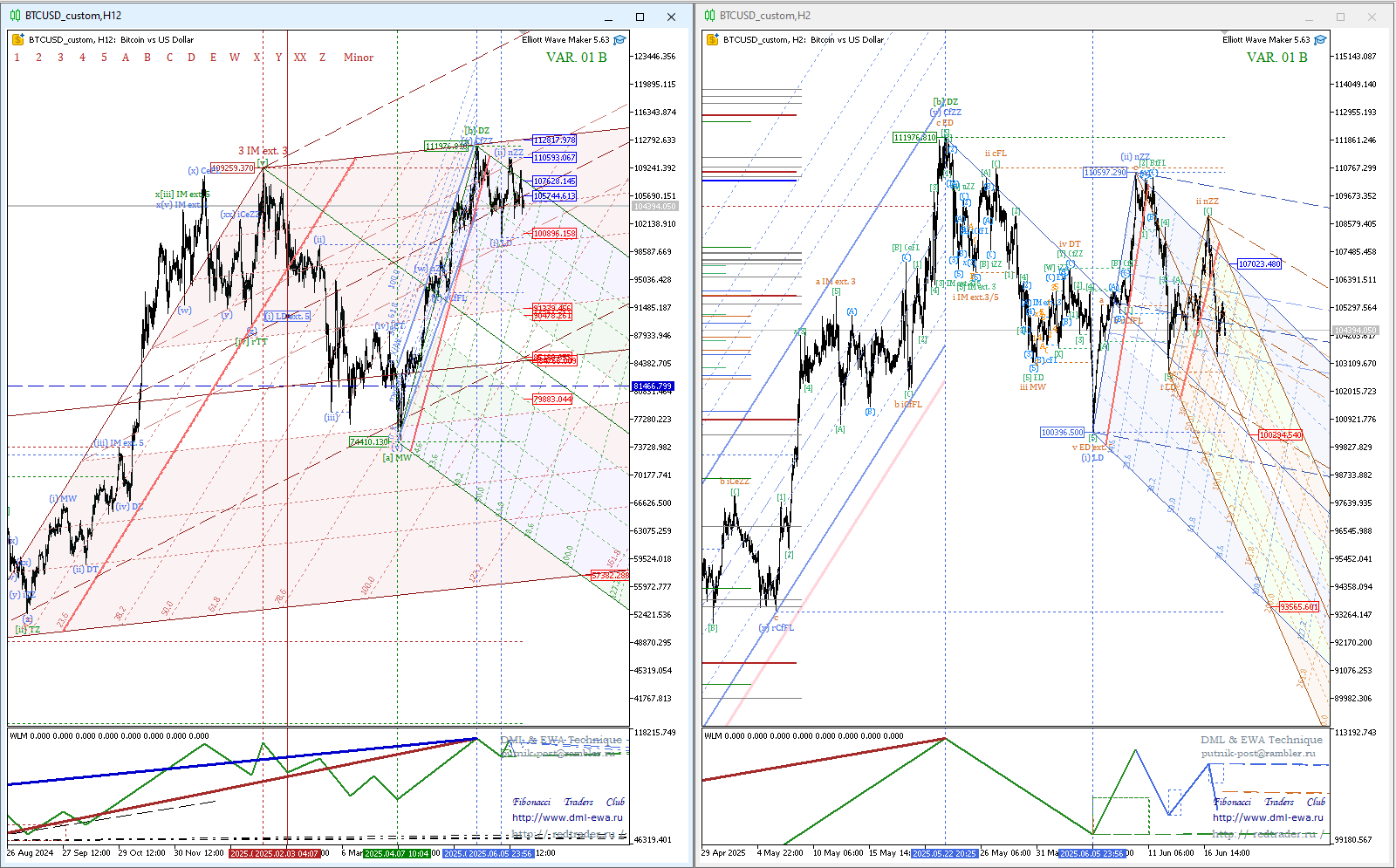This screenshot has width=1396, height=868.
Task: Click the 74410.130 green price label
Action: pos(369,441)
